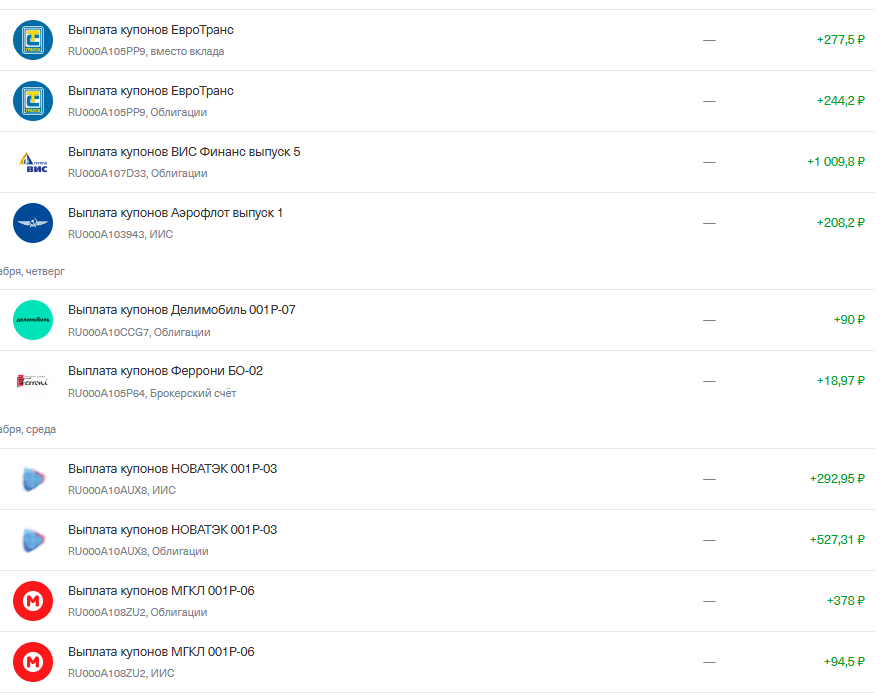
Task: Click the Феррони company logo
Action: point(32,381)
